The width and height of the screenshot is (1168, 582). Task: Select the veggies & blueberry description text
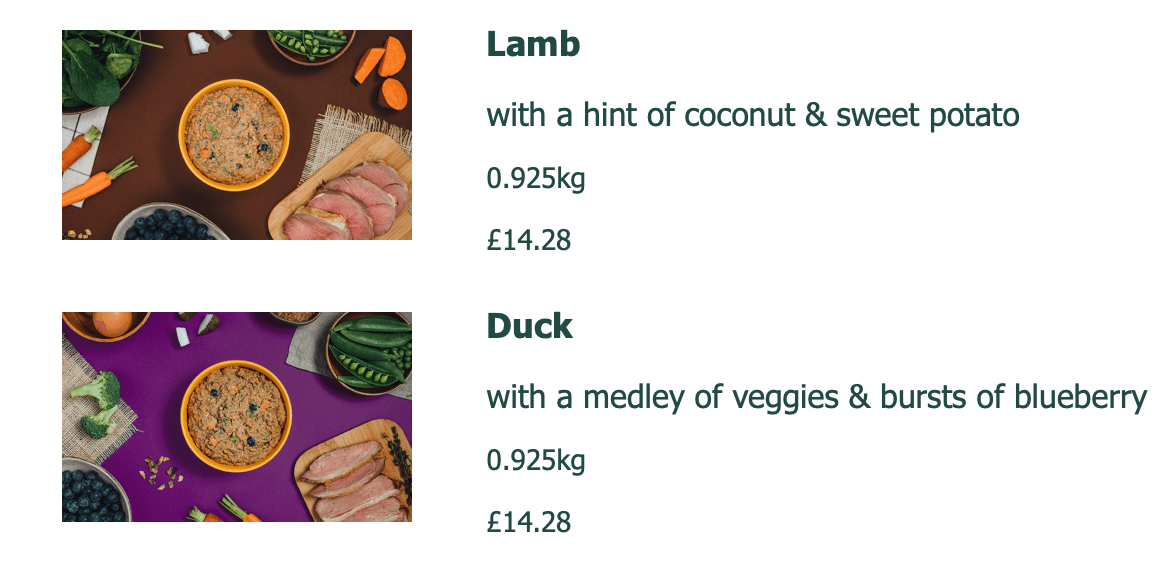[x=816, y=398]
